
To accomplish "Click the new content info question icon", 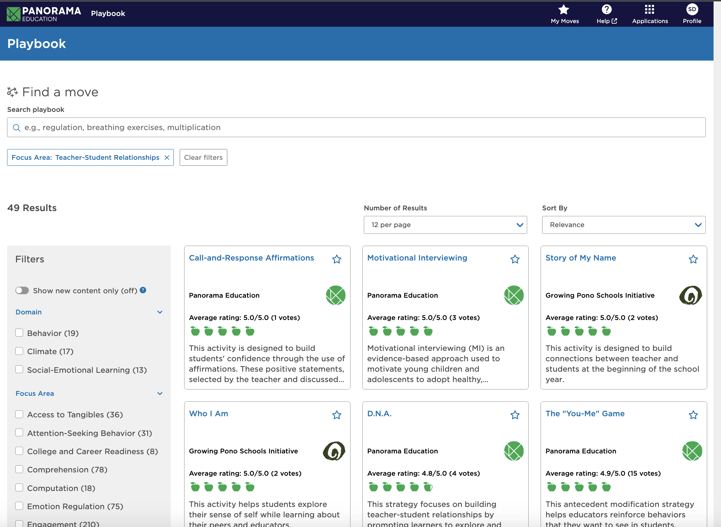I will tap(143, 290).
